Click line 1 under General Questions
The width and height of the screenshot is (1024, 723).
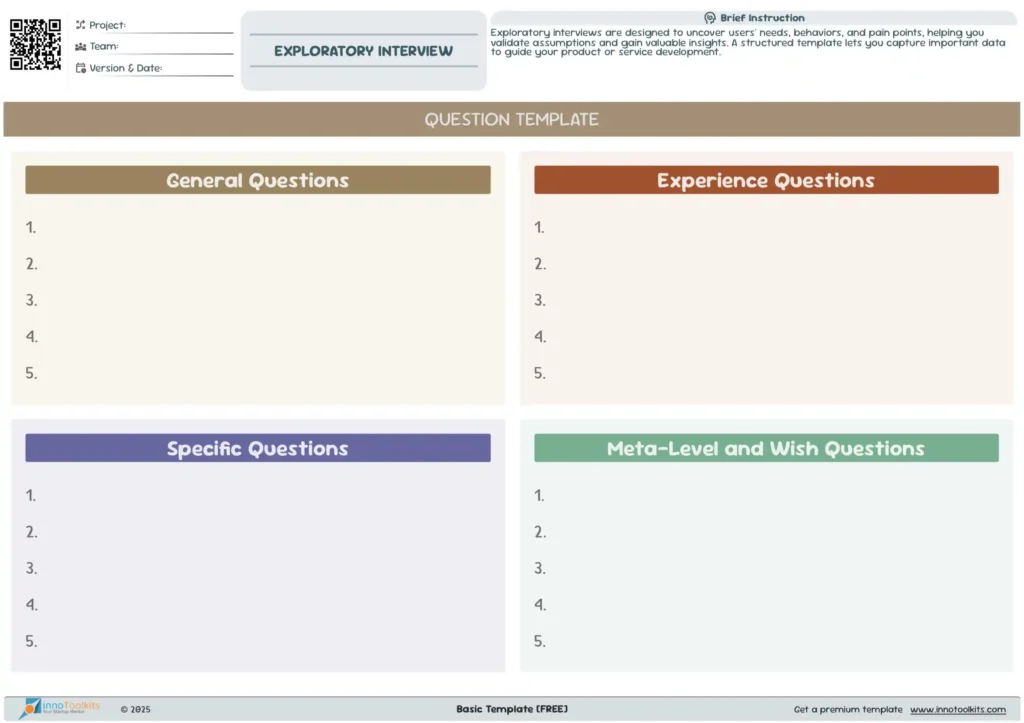[x=260, y=228]
